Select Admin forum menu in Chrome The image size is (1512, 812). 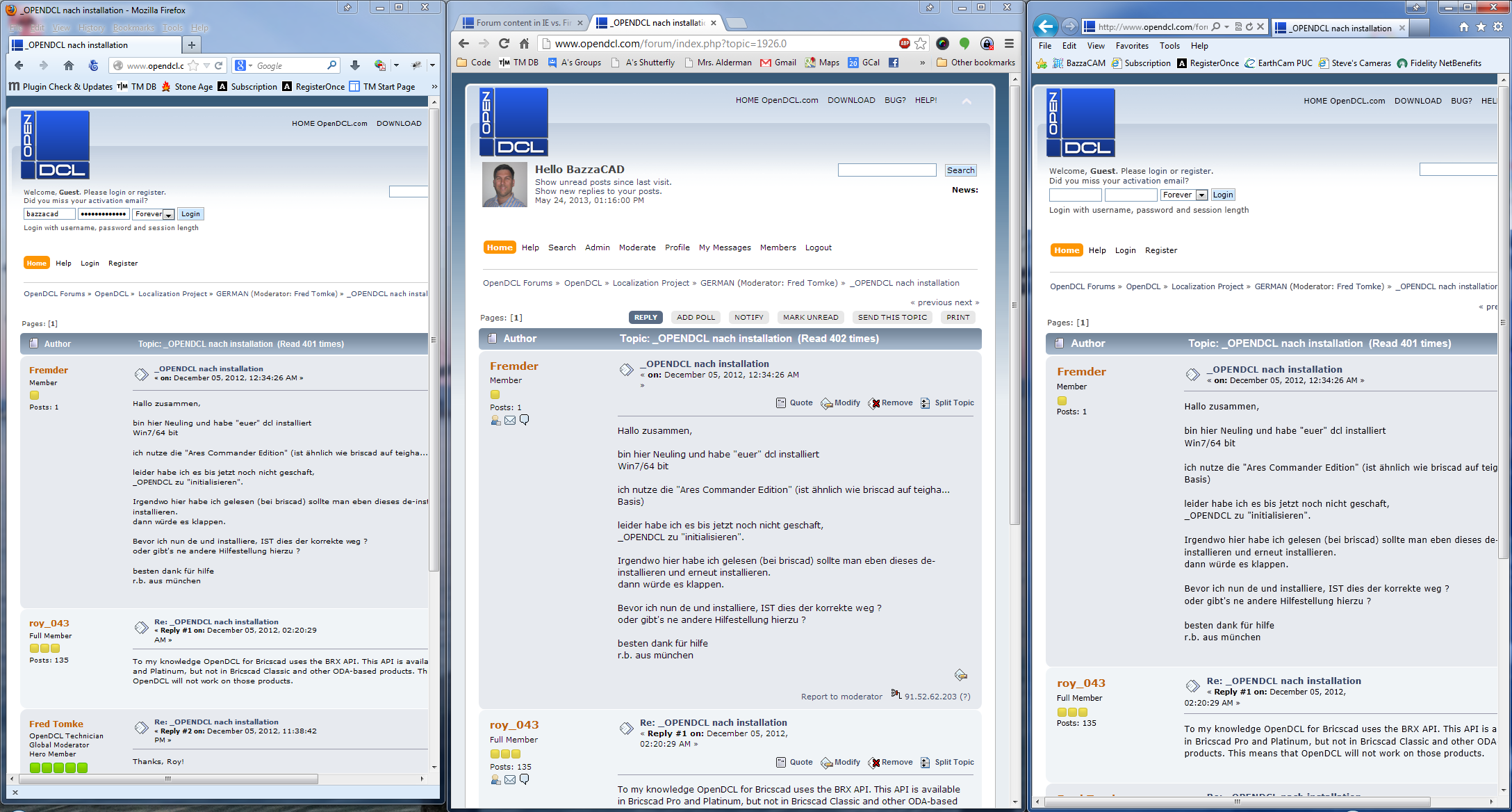coord(597,247)
